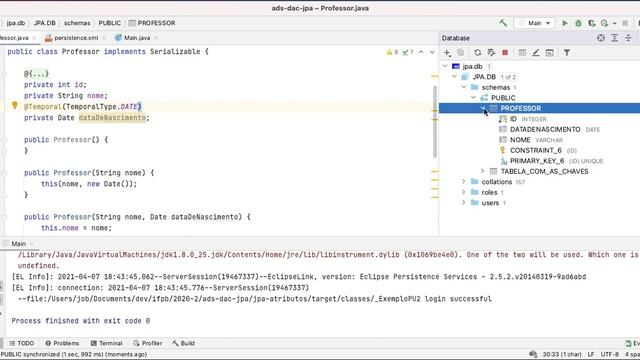This screenshot has height=360, width=640.
Task: Click the Profiler run icon in toolbar
Action: (x=604, y=23)
